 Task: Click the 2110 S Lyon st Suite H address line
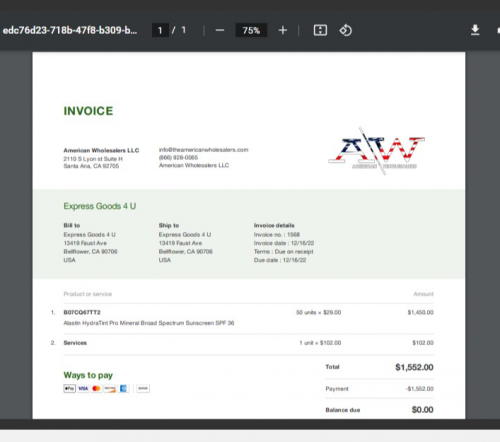(93, 159)
